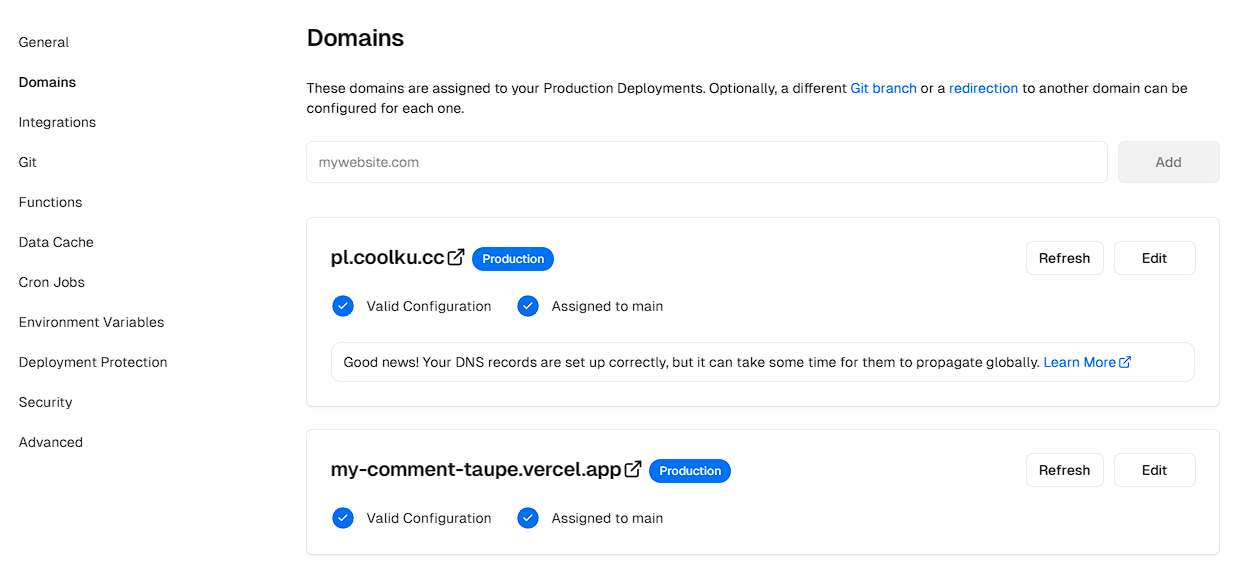Screen dimensions: 1256x564
Task: Open the General settings section
Action: click(44, 42)
